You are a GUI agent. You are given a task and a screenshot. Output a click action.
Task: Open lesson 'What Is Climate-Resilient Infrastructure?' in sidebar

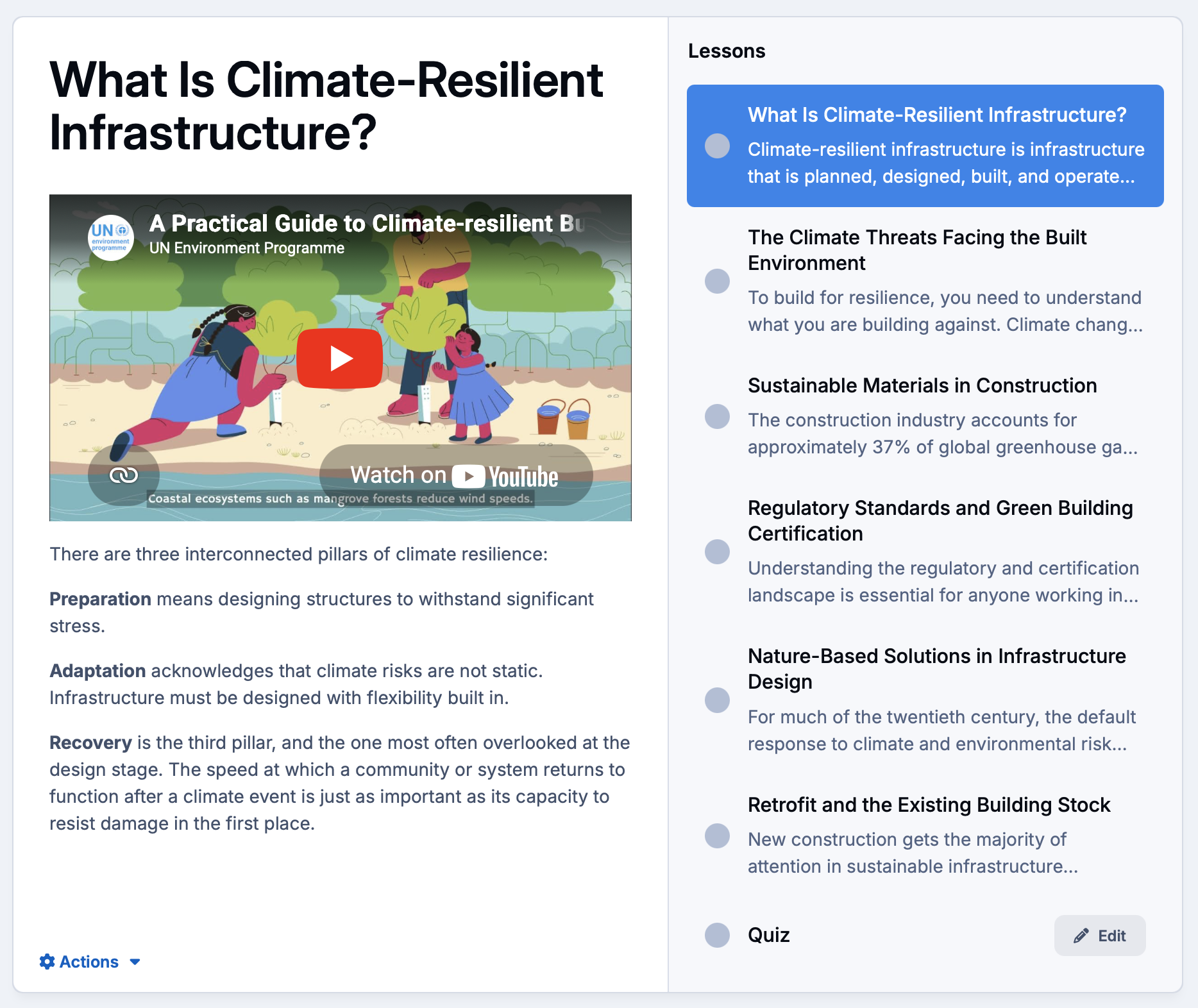925,146
